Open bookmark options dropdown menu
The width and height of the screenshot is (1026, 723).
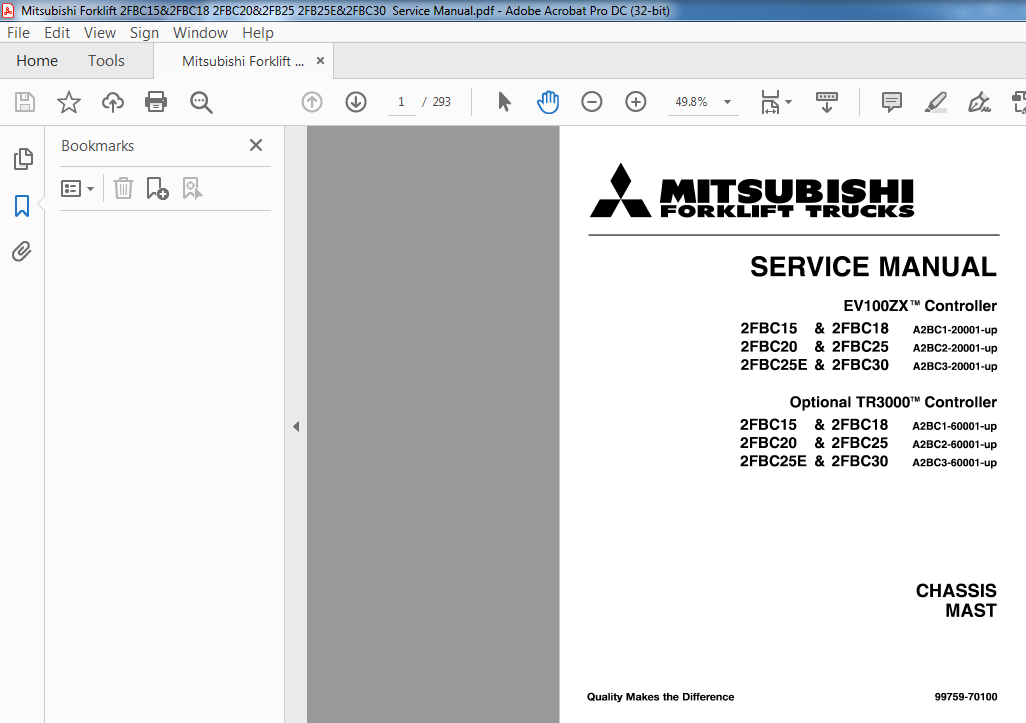[x=77, y=189]
